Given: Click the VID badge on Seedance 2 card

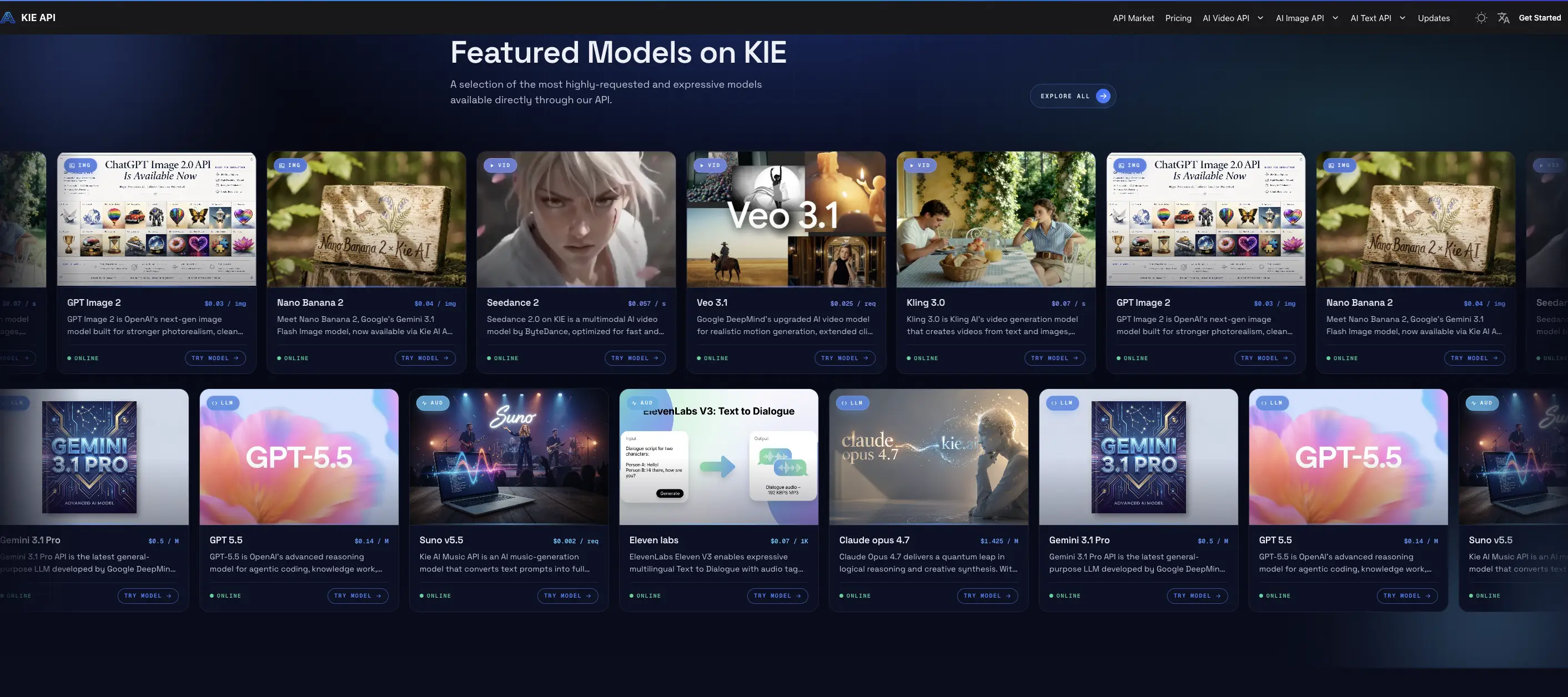Looking at the screenshot, I should tap(500, 165).
